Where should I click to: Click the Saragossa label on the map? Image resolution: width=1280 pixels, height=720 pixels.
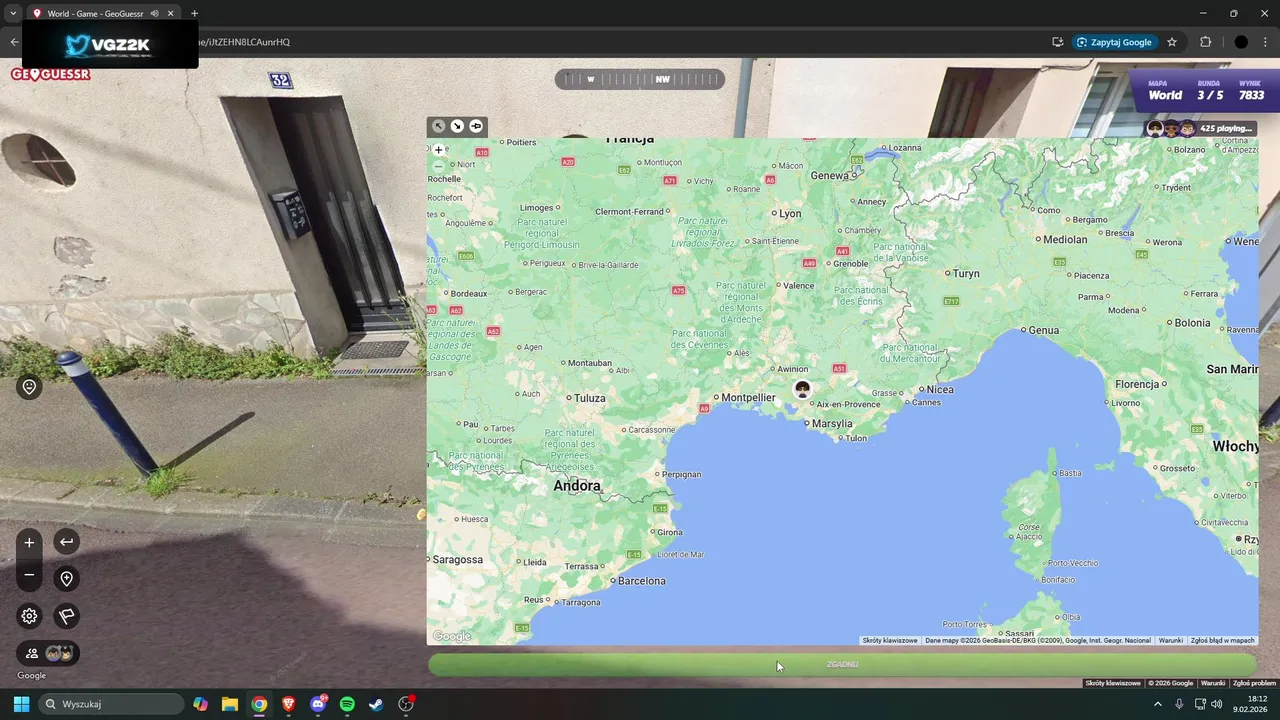tap(458, 560)
